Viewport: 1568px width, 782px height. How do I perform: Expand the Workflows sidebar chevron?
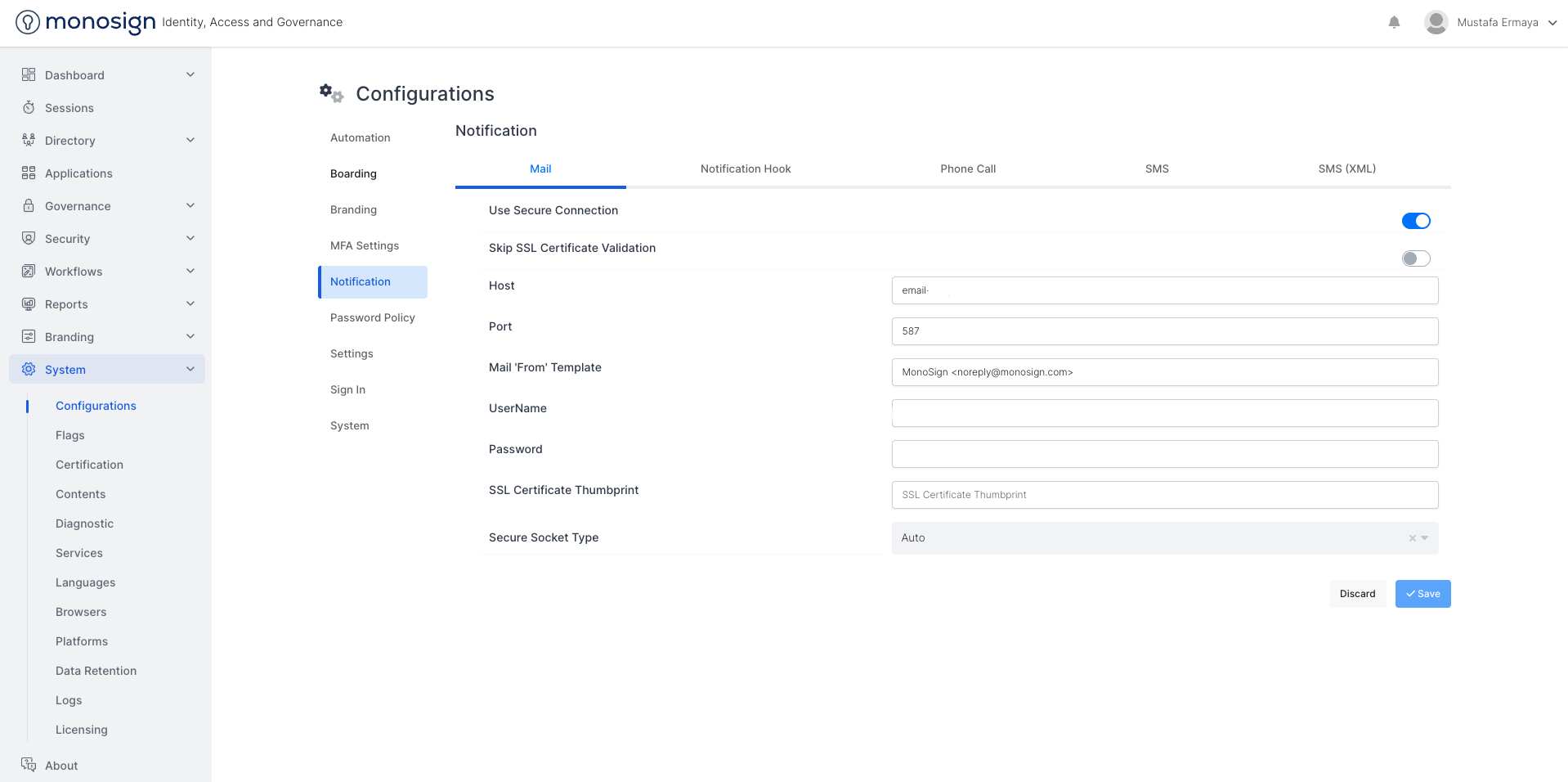(x=190, y=272)
